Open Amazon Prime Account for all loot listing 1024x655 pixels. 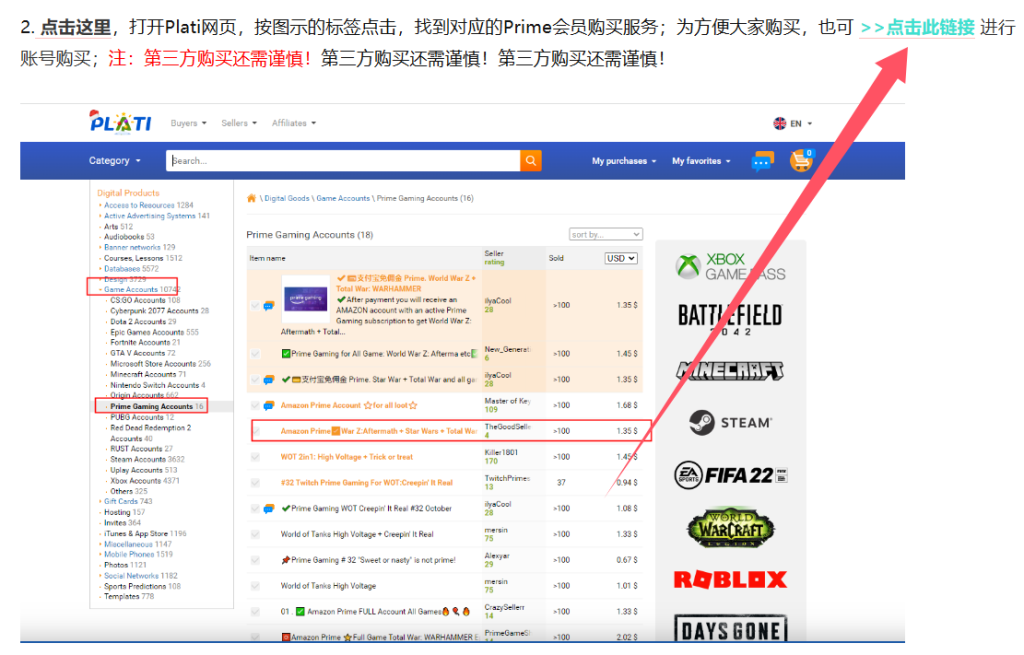coord(349,406)
